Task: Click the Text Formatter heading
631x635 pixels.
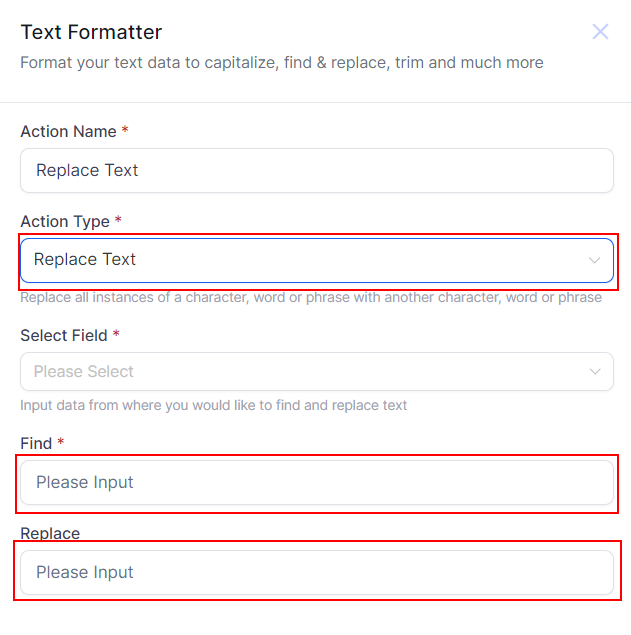Action: tap(91, 33)
